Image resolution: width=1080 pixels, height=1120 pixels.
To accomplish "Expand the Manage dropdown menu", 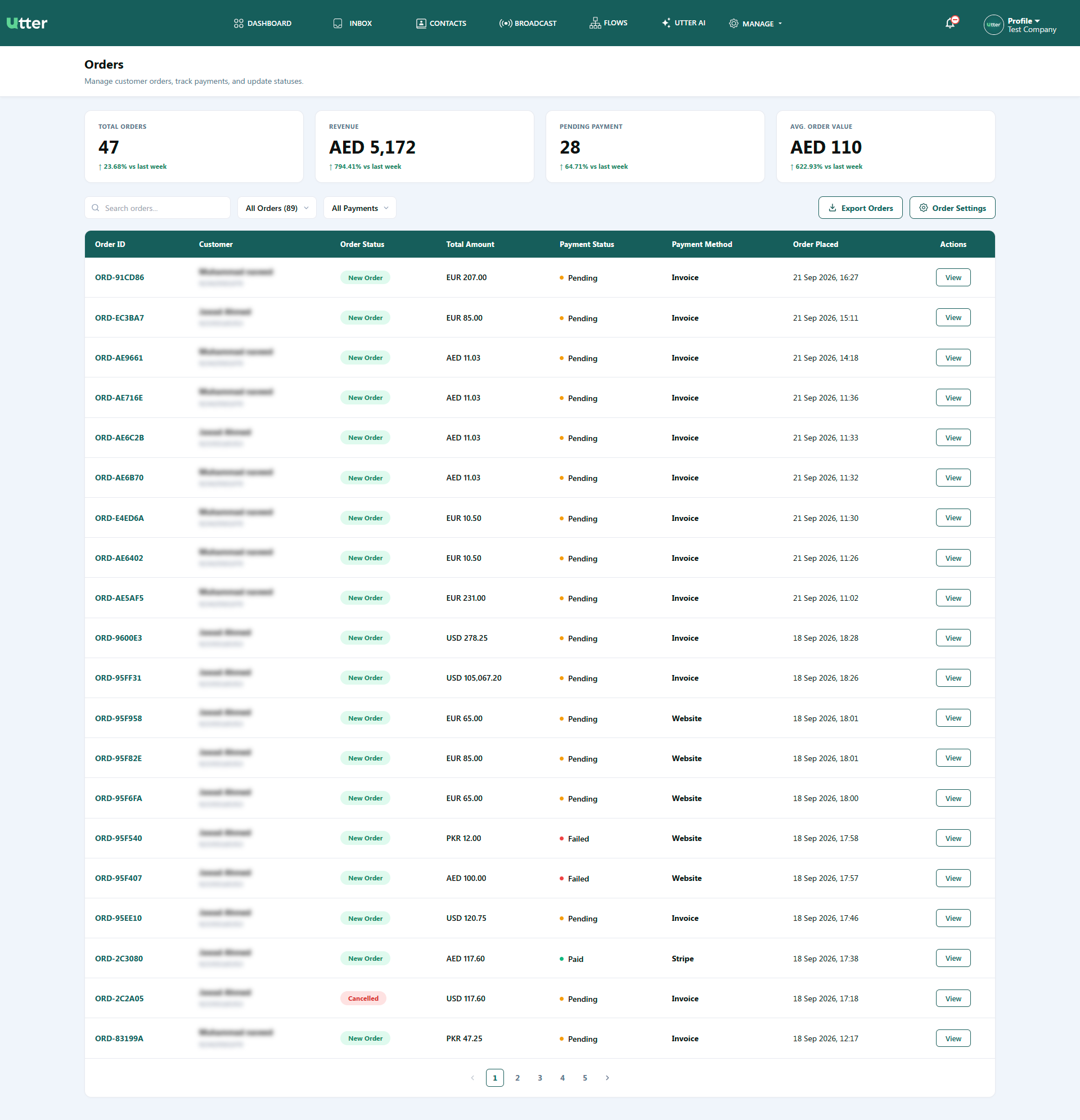I will [755, 24].
